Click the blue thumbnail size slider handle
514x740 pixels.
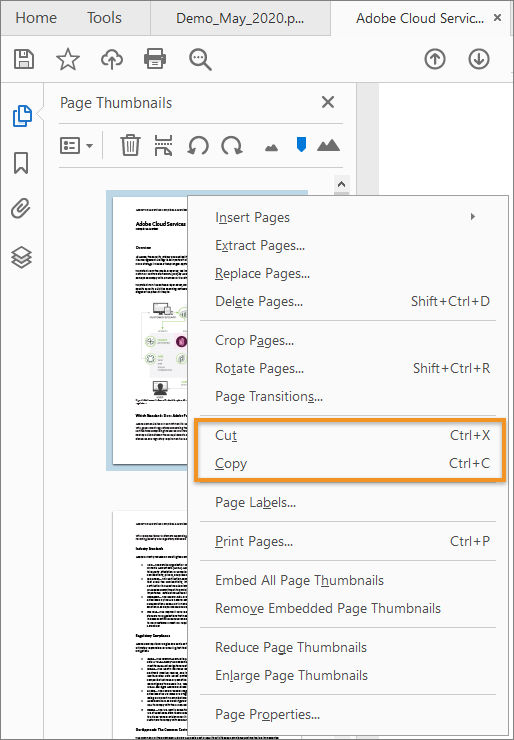(x=301, y=145)
